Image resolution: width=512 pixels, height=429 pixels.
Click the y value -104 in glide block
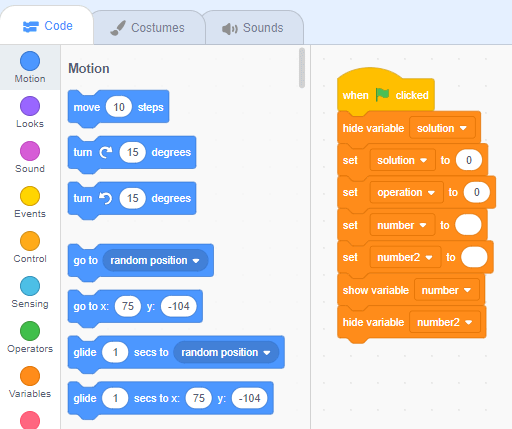click(249, 398)
